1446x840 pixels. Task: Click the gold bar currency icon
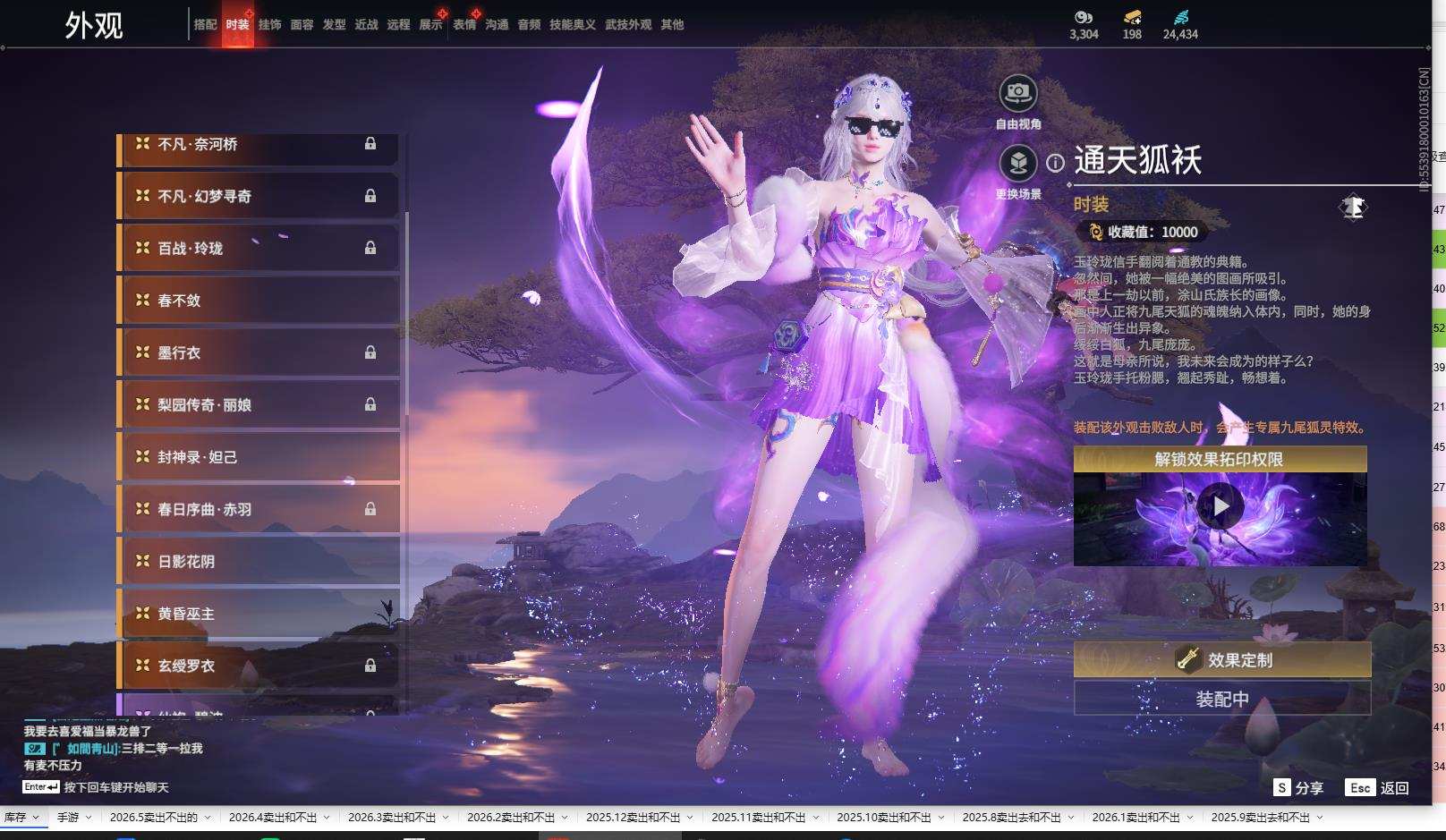coord(1132,17)
